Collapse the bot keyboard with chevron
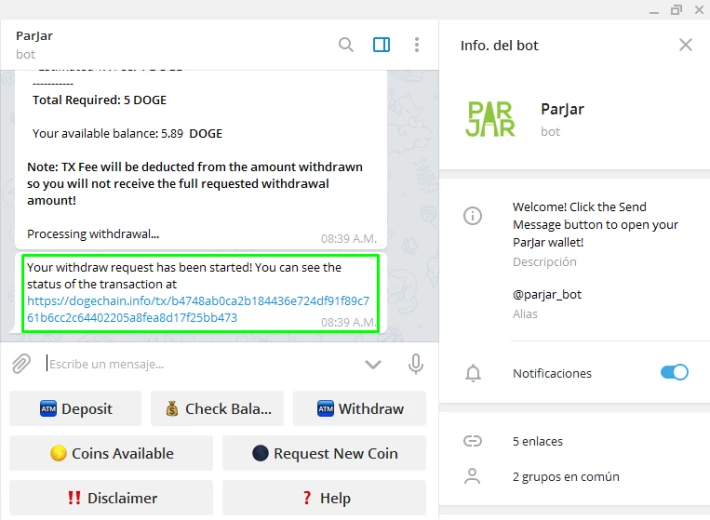Image resolution: width=710 pixels, height=520 pixels. tap(373, 364)
